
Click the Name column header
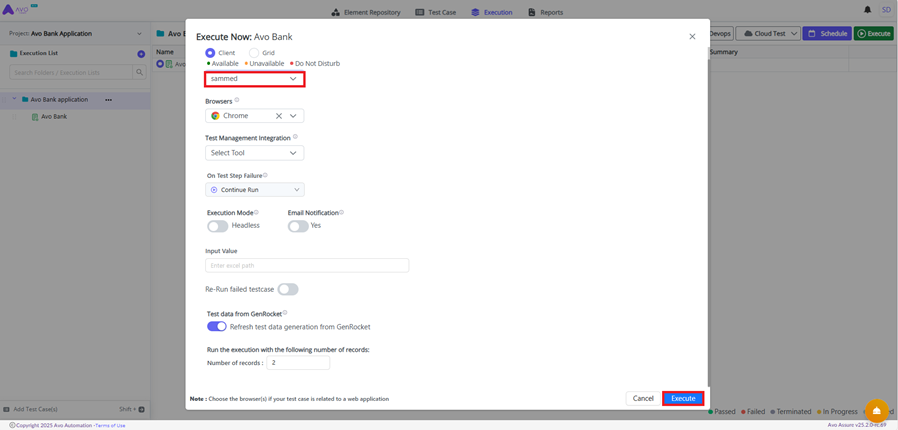[165, 52]
